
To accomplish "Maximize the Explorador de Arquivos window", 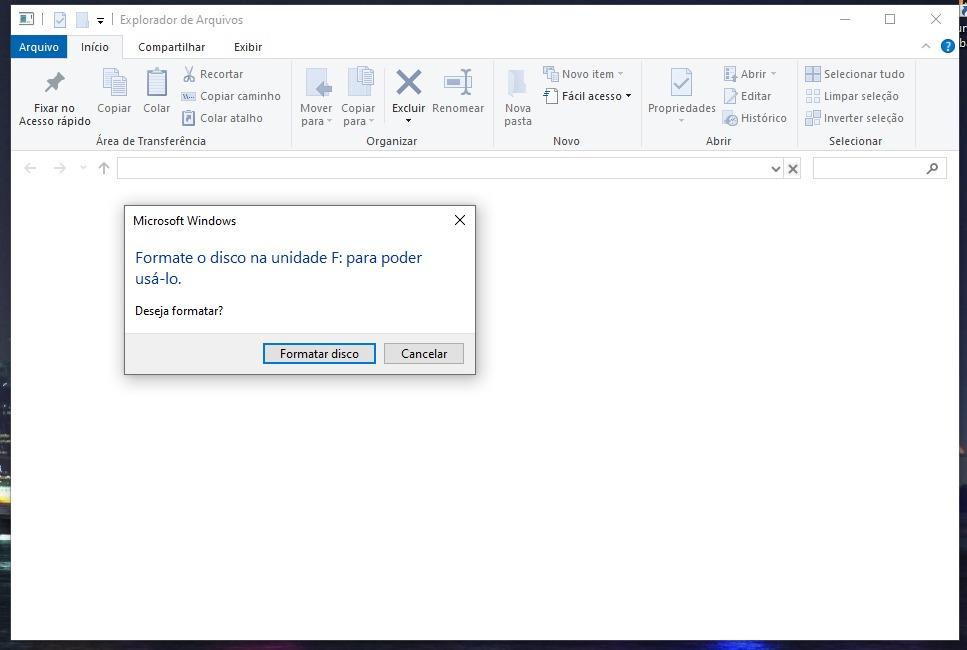I will coord(890,20).
